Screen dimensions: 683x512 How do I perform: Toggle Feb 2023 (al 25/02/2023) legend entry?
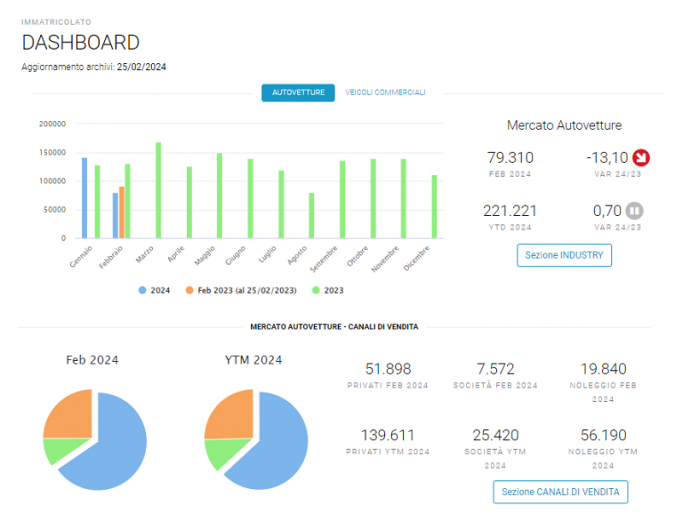(x=241, y=290)
